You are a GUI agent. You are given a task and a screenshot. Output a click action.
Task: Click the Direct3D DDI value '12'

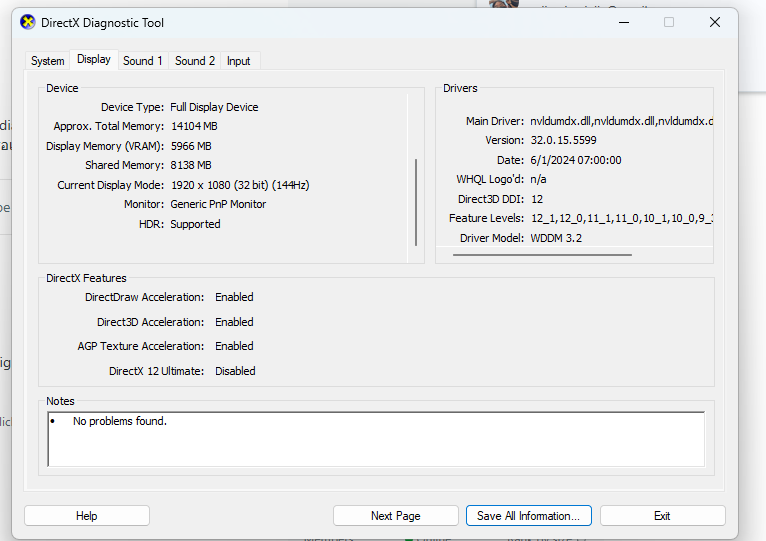pos(537,199)
